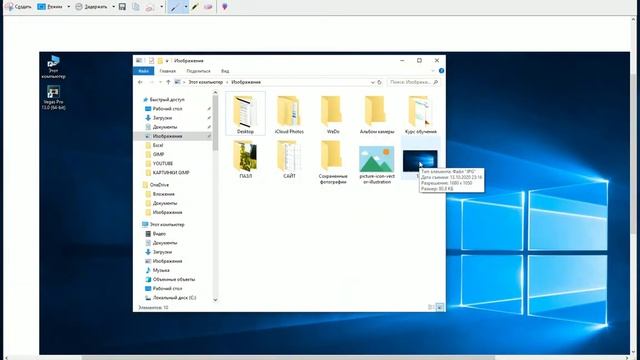640x360 pixels.
Task: Select the iCloud Photos folder
Action: pos(289,115)
